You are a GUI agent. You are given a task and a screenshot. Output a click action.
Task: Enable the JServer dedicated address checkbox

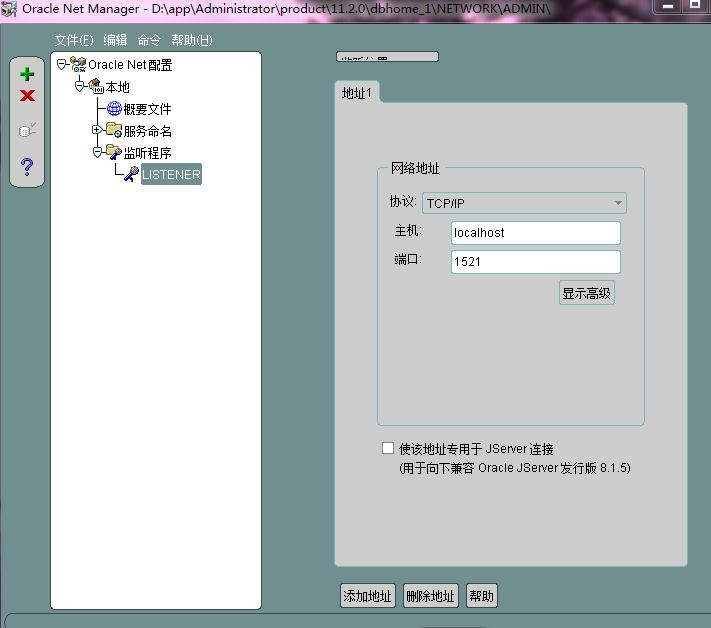point(388,448)
